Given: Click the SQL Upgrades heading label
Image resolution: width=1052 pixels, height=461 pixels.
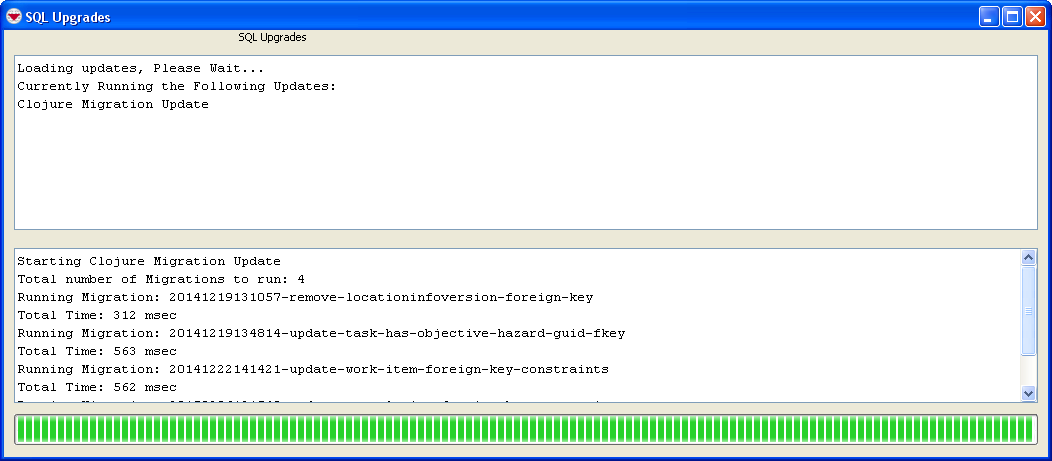Looking at the screenshot, I should pos(272,37).
